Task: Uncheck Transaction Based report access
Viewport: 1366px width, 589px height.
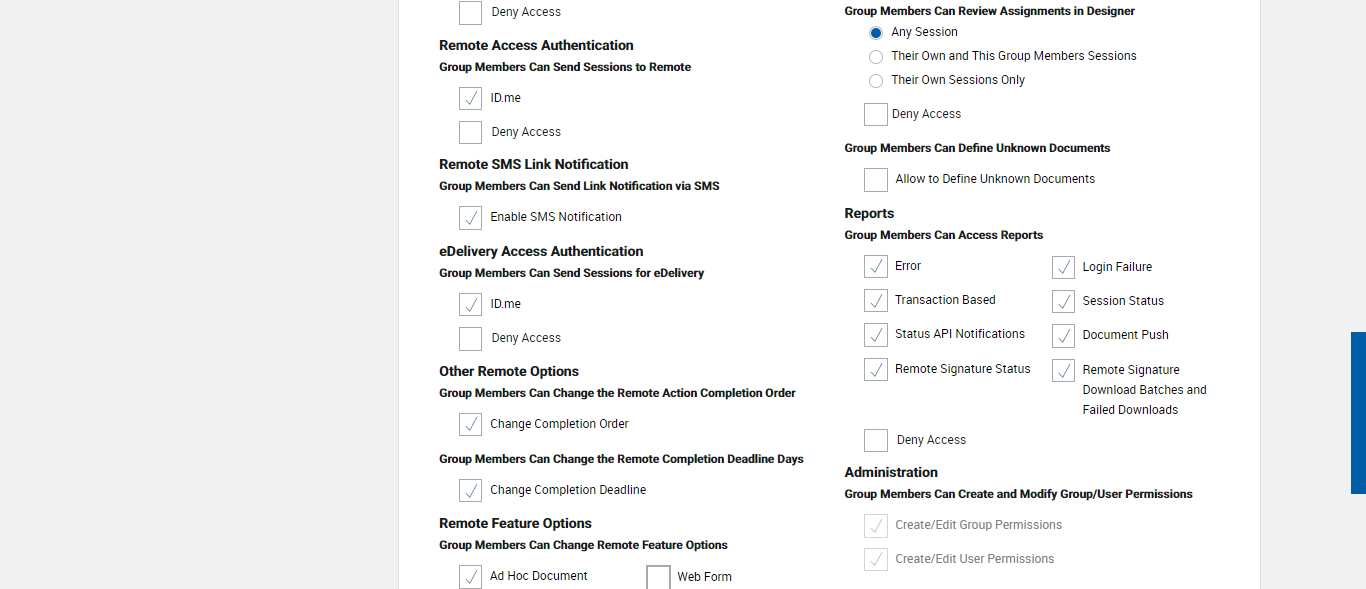Action: (876, 301)
